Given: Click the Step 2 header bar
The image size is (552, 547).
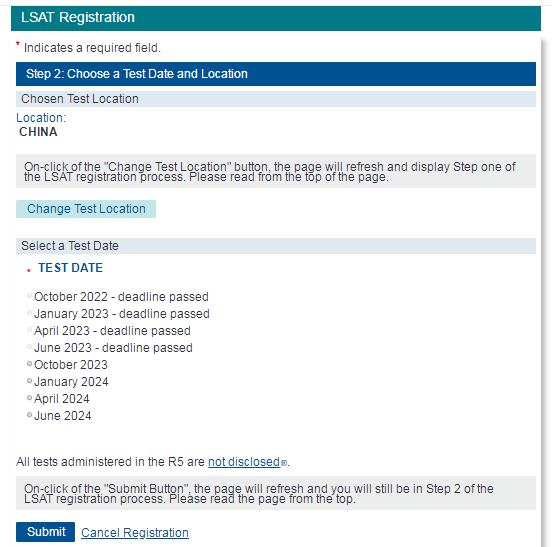Looking at the screenshot, I should (276, 74).
